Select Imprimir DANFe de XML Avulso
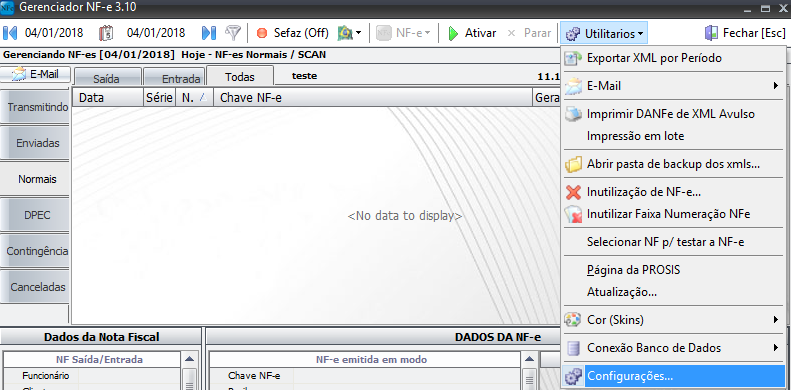This screenshot has width=791, height=390. coord(671,114)
